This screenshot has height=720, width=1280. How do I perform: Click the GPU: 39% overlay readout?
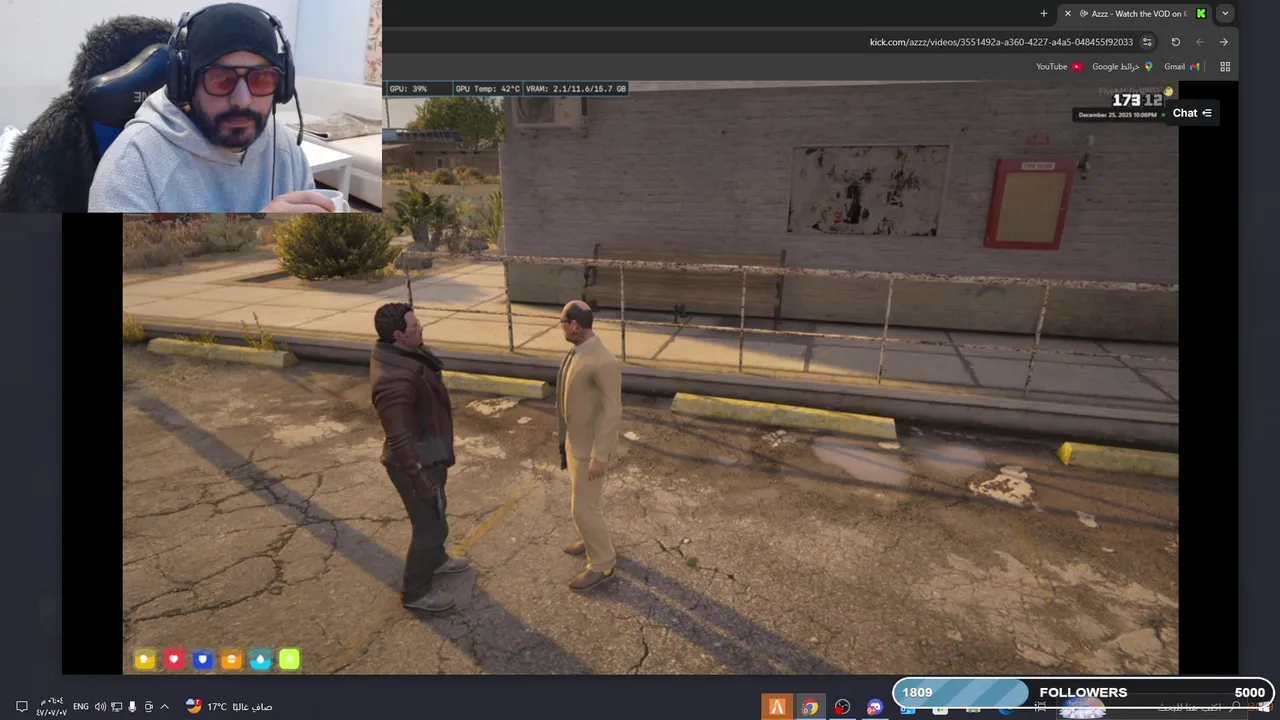(408, 89)
